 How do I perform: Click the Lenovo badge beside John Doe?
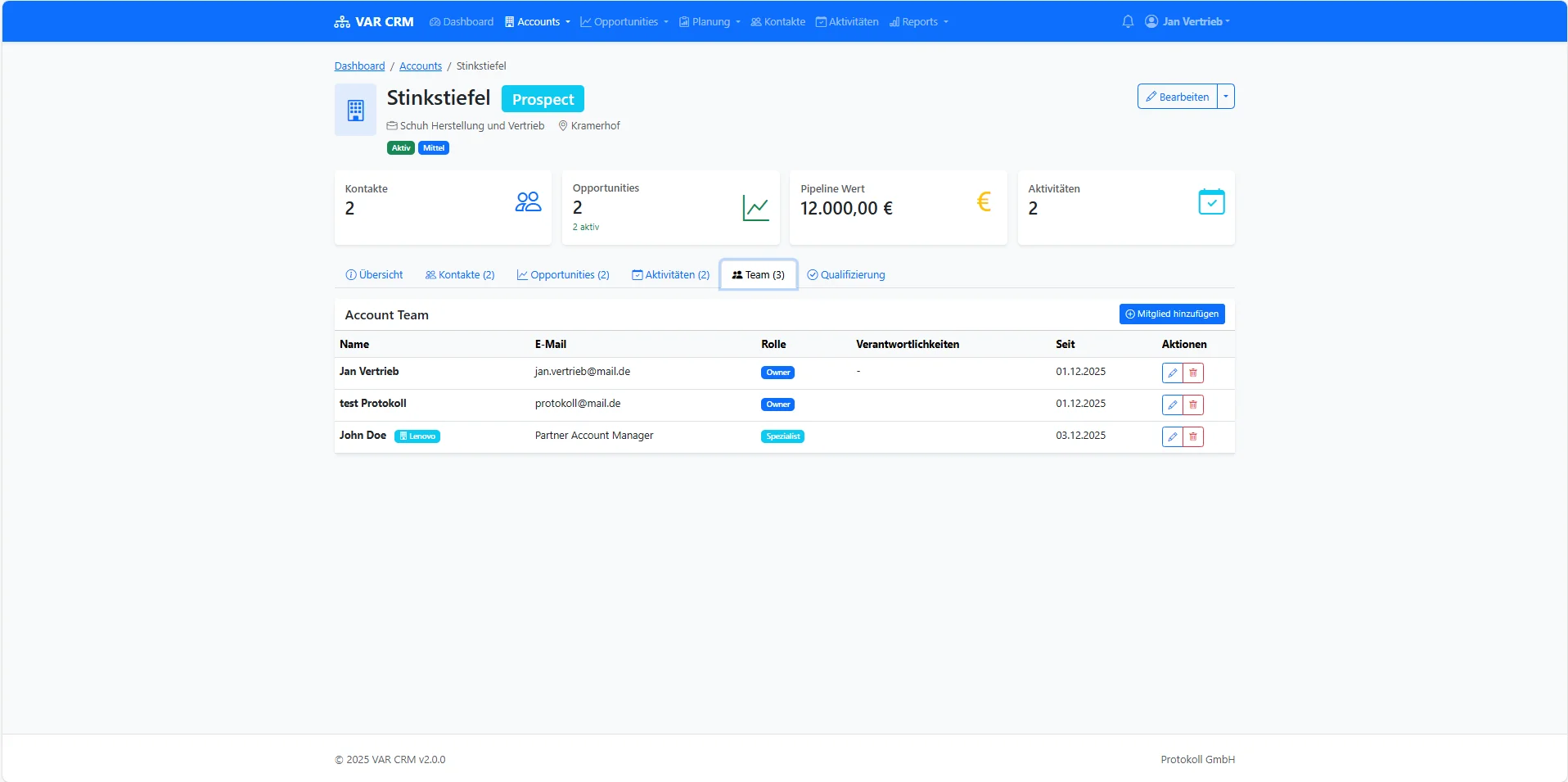(x=417, y=436)
